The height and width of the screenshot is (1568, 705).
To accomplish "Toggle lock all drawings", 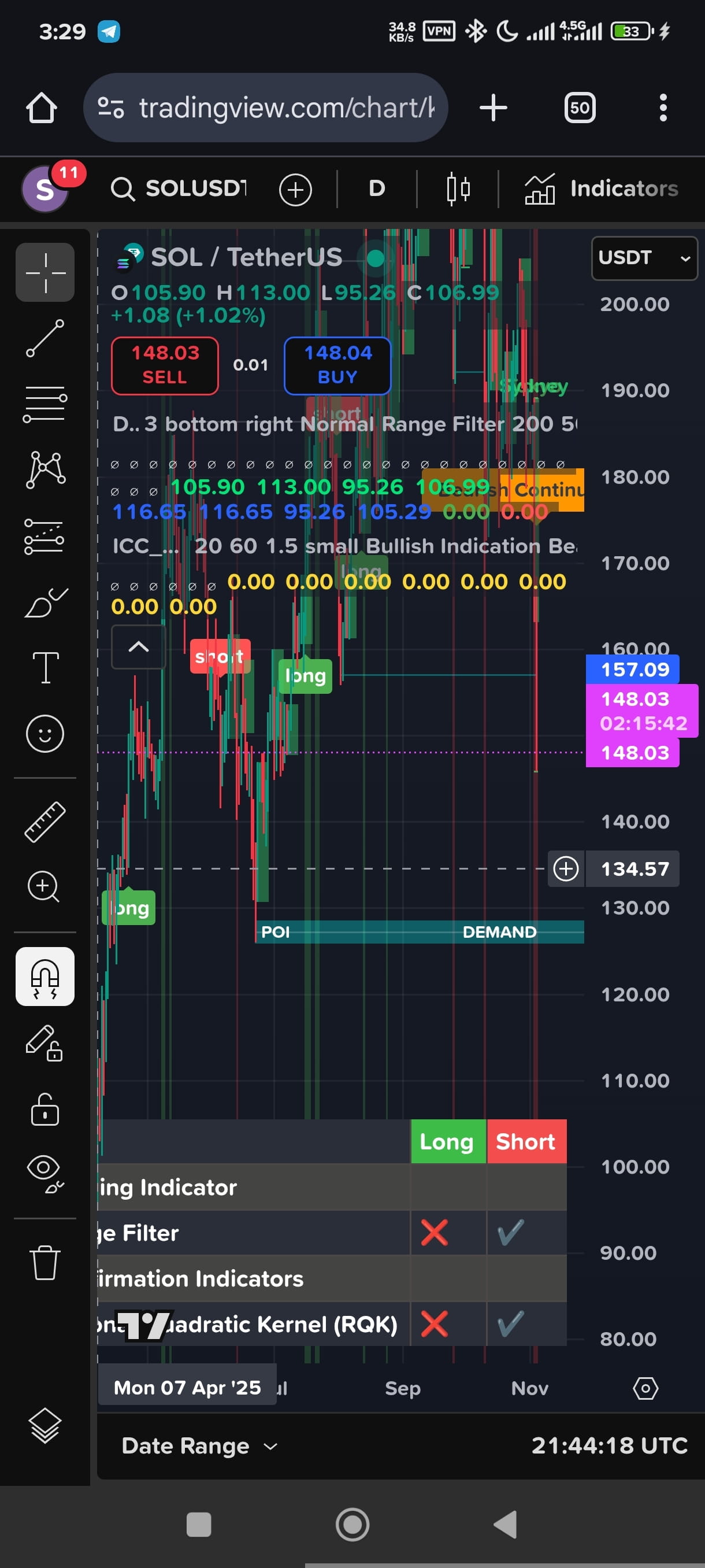I will click(x=45, y=1109).
